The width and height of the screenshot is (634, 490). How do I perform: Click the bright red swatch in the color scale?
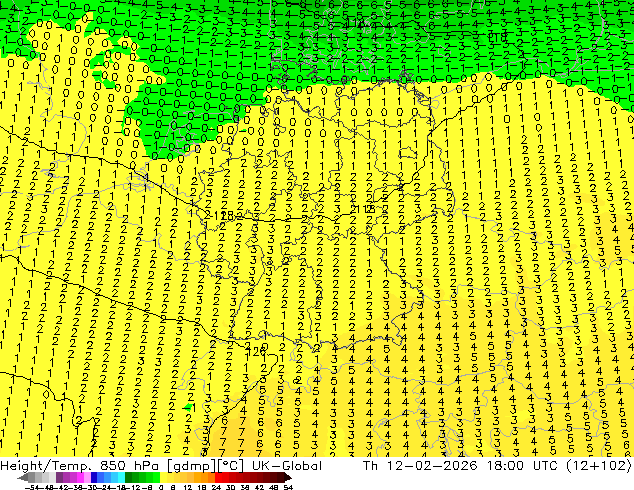218,477
